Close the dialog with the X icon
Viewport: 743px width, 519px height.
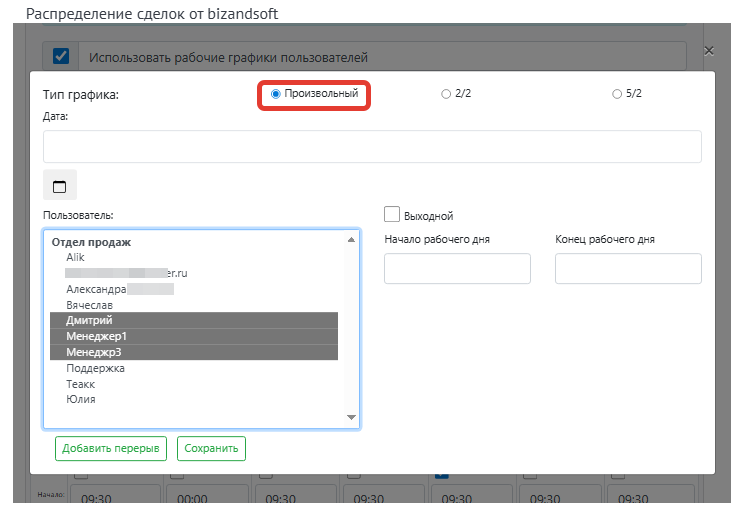pyautogui.click(x=708, y=51)
